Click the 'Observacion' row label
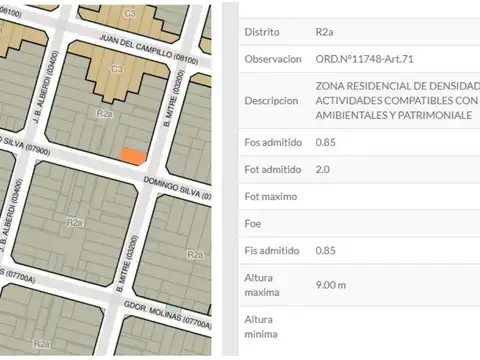The width and height of the screenshot is (480, 360). [x=273, y=59]
